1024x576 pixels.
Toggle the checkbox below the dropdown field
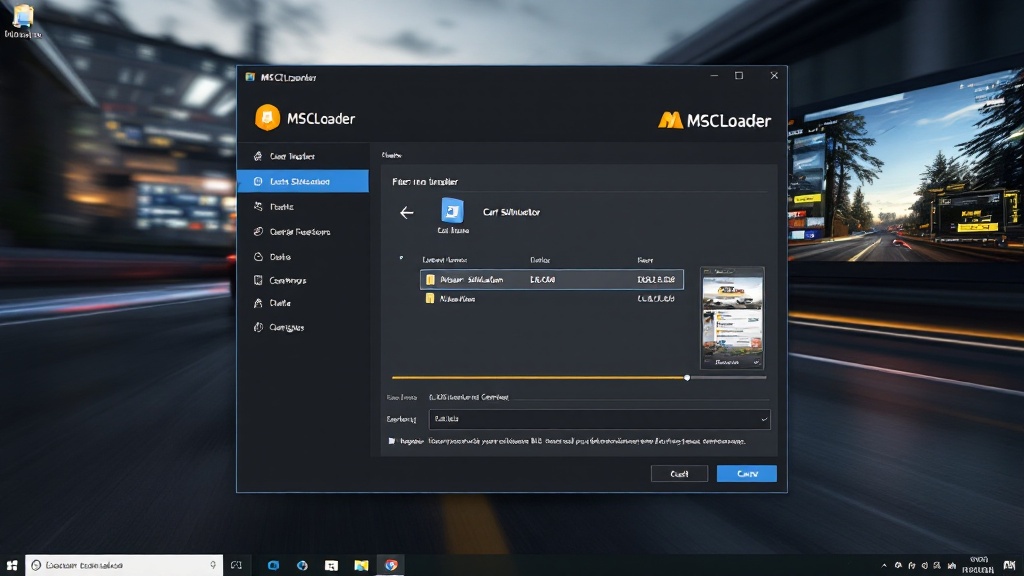pyautogui.click(x=392, y=441)
